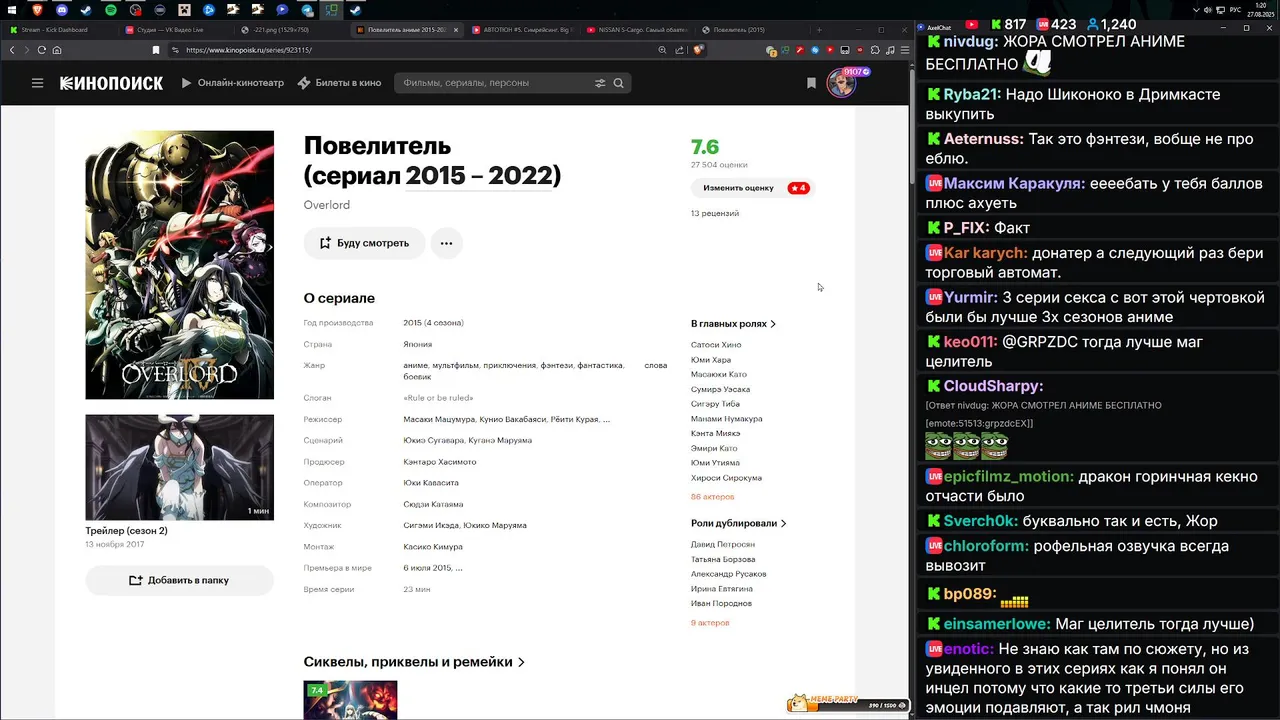This screenshot has height=720, width=1280.
Task: Expand Роли дублировали section
Action: coord(738,523)
